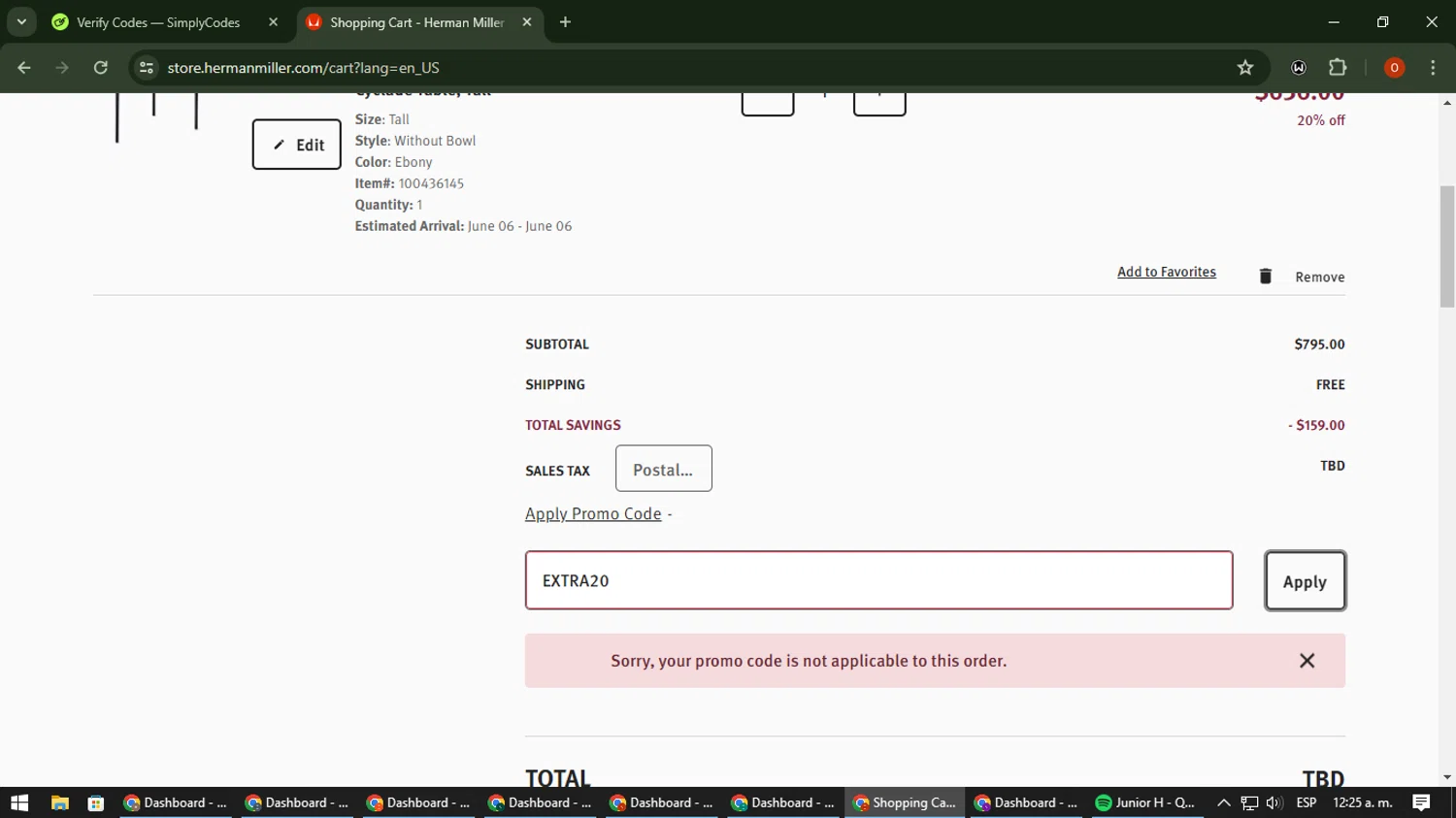Click the Color: Ebony line
Image resolution: width=1456 pixels, height=818 pixels.
pyautogui.click(x=393, y=162)
